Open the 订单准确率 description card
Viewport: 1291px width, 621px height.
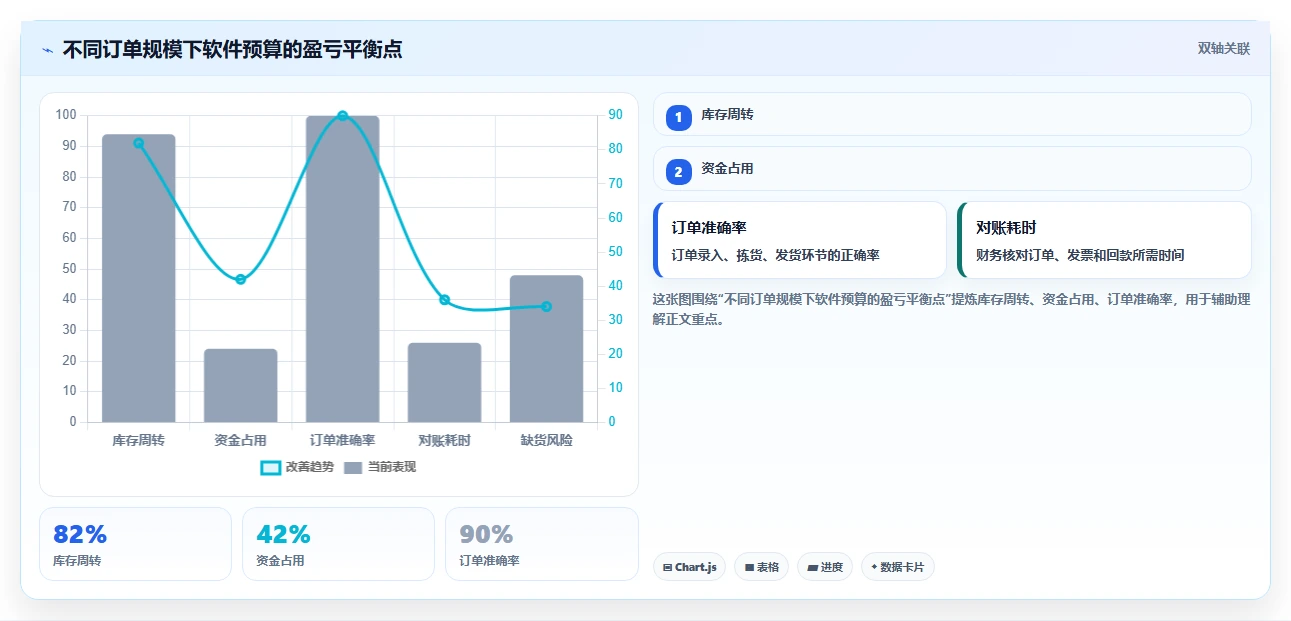tap(800, 240)
